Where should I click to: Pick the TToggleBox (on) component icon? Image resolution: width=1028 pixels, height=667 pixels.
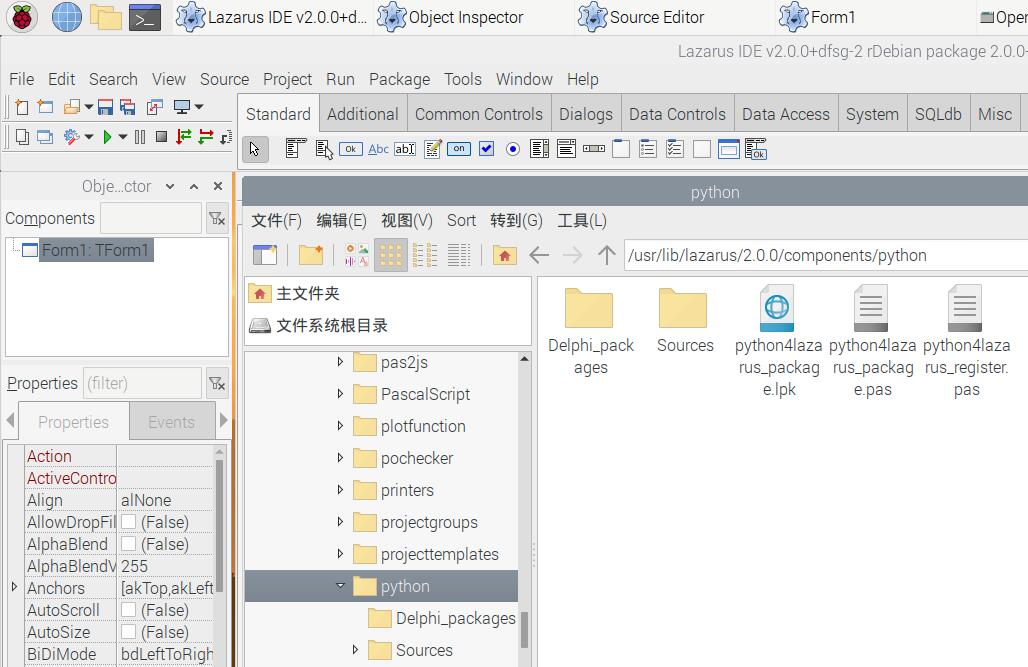tap(459, 149)
